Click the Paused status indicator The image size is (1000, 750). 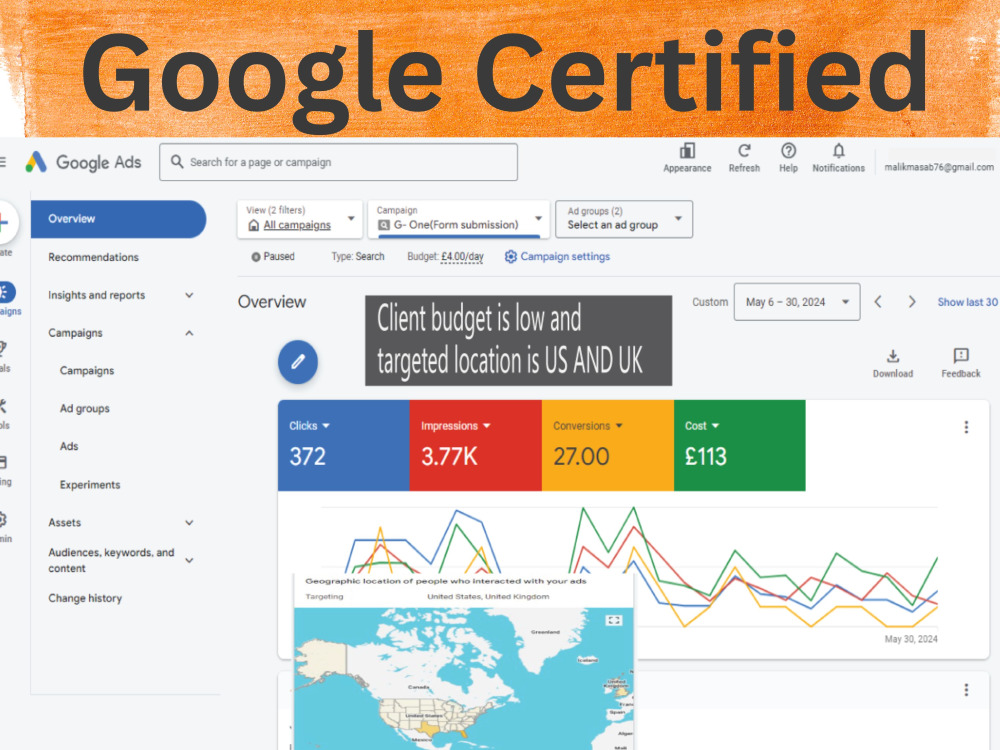click(273, 256)
